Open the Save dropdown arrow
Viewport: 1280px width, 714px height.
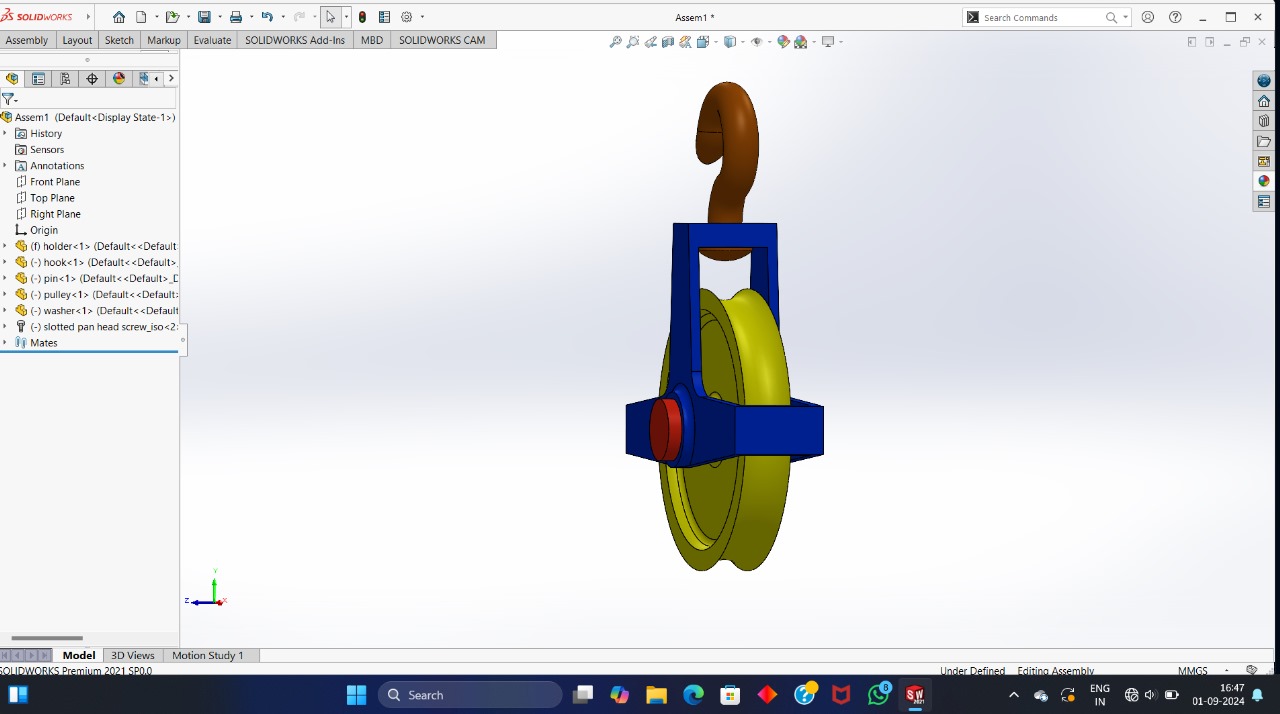(x=219, y=17)
